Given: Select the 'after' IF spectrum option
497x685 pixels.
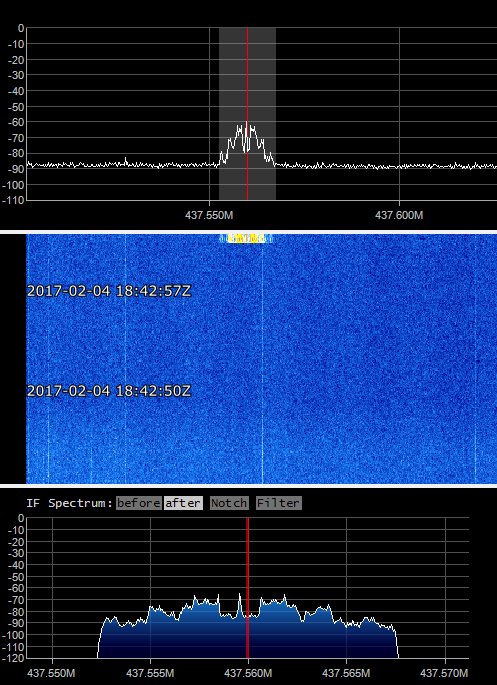Looking at the screenshot, I should coord(183,503).
